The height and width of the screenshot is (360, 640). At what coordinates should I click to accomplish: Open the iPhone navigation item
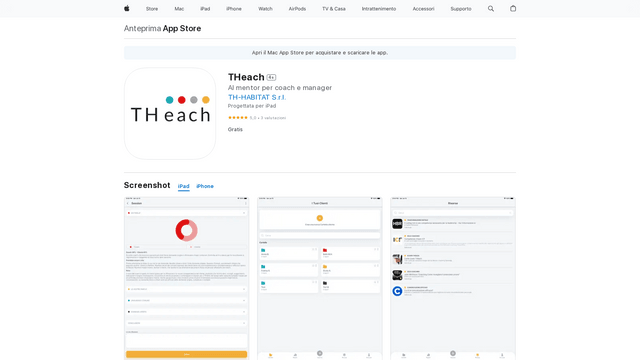234,9
